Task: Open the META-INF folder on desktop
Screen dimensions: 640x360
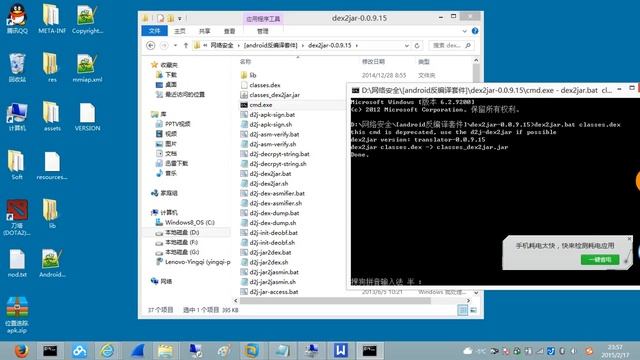Action: (52, 19)
